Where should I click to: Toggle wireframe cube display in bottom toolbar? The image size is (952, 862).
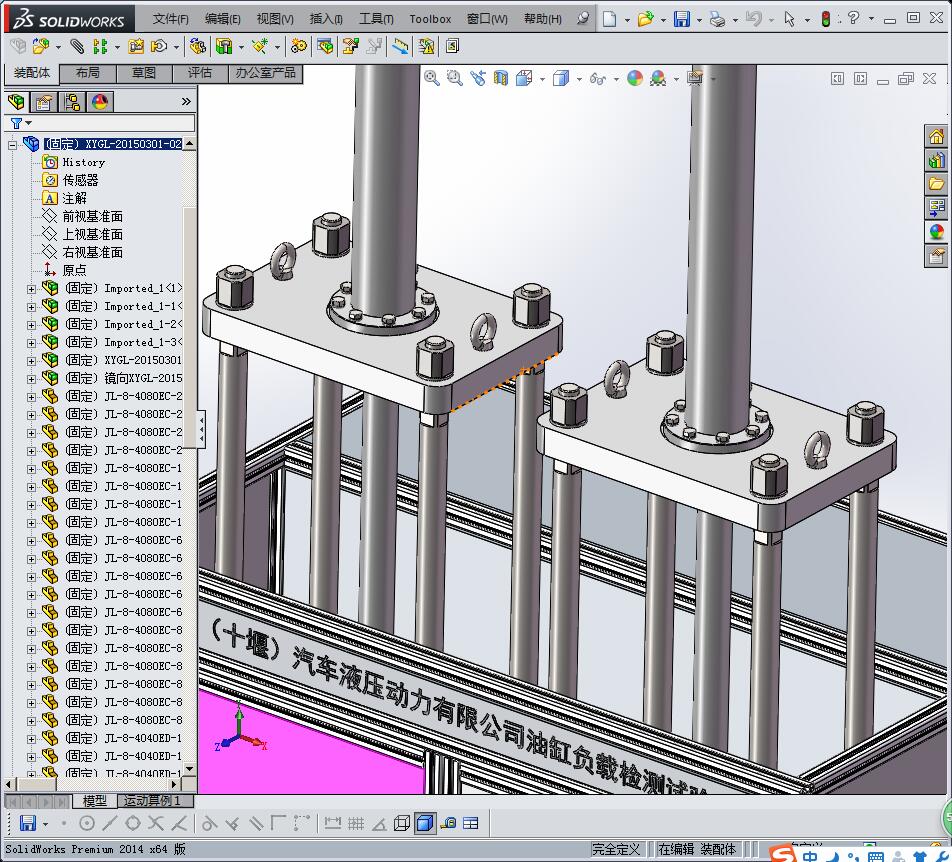(402, 823)
